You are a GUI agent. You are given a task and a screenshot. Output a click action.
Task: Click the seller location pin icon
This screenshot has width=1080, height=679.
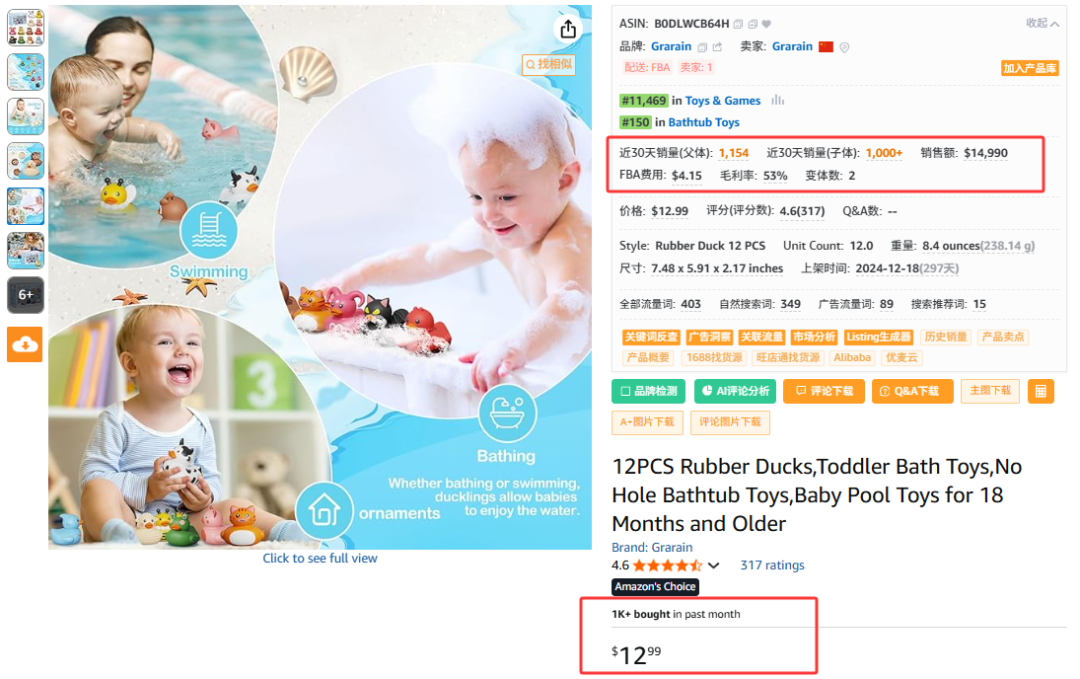click(x=844, y=47)
